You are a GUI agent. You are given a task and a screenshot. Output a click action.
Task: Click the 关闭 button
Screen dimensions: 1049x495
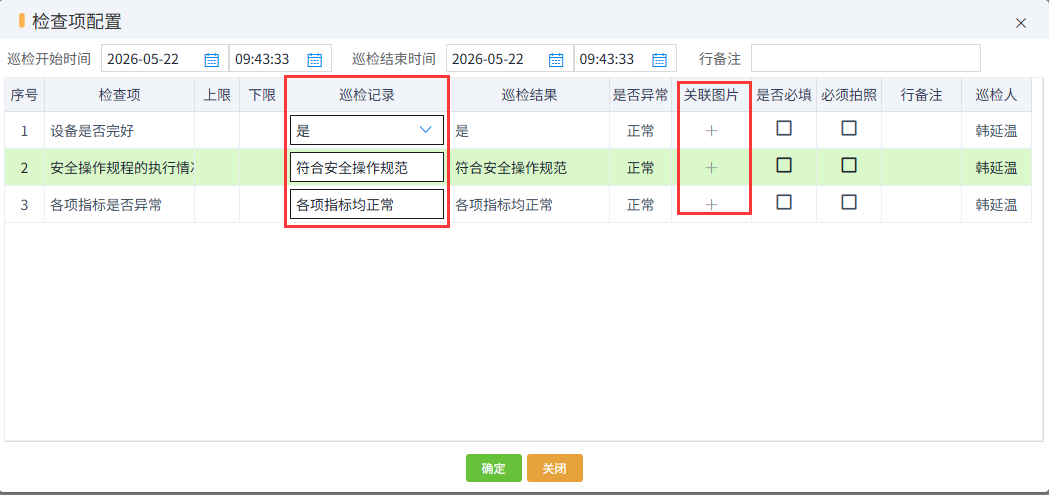click(x=555, y=468)
